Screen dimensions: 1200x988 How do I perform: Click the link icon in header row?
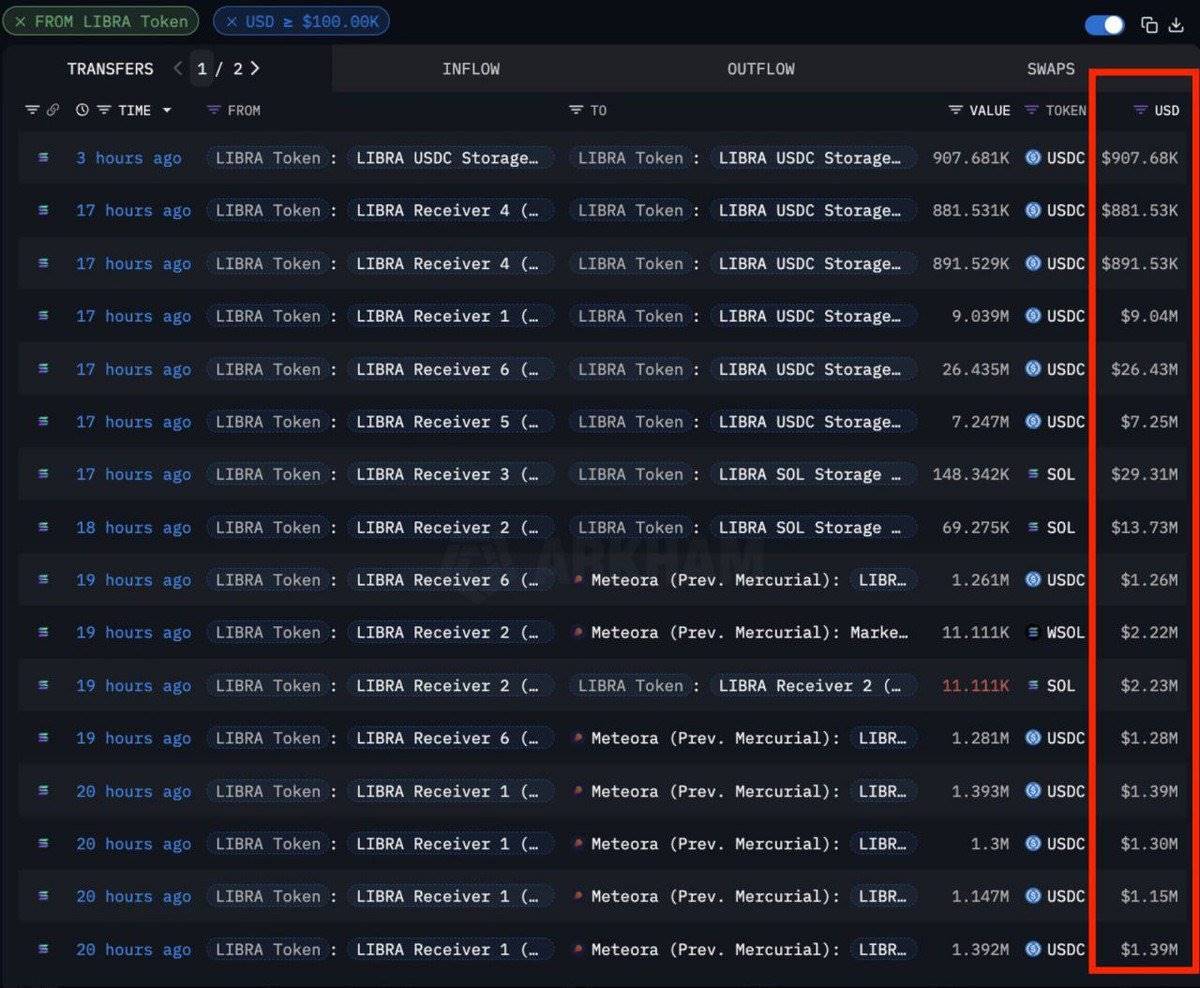[x=53, y=110]
